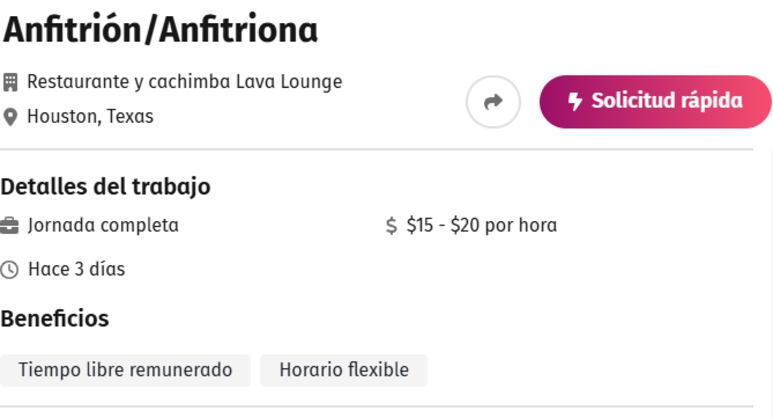
Task: Click the Hace 3 días posting date text
Action: pos(76,269)
